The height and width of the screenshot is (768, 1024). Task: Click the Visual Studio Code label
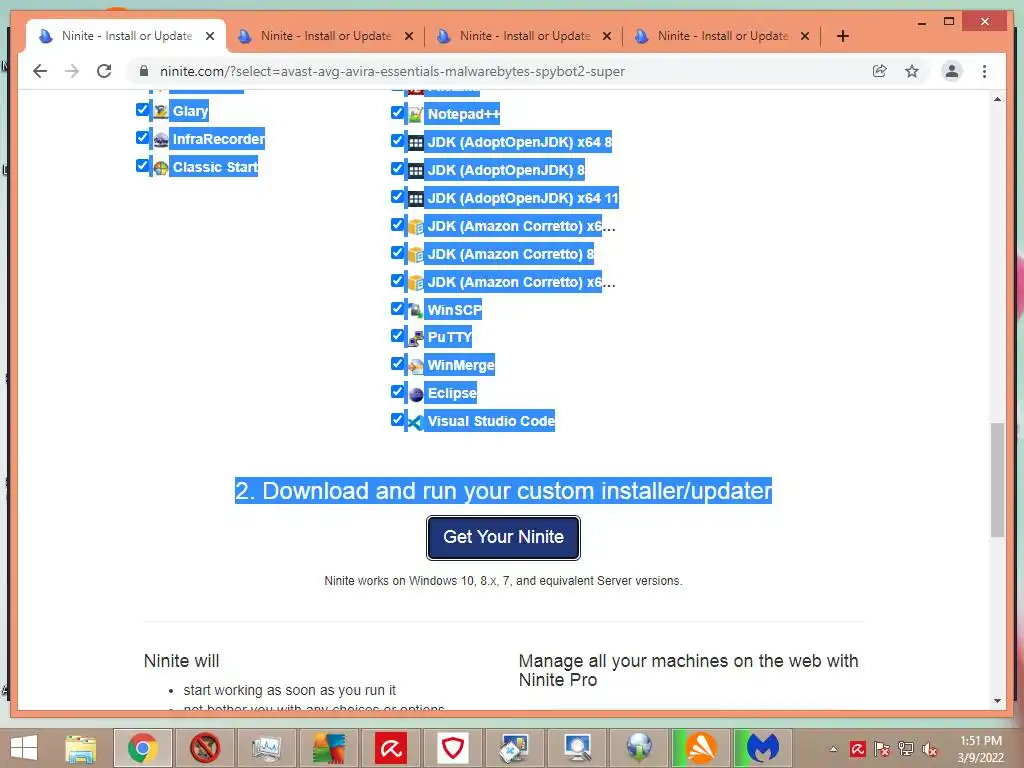(490, 421)
